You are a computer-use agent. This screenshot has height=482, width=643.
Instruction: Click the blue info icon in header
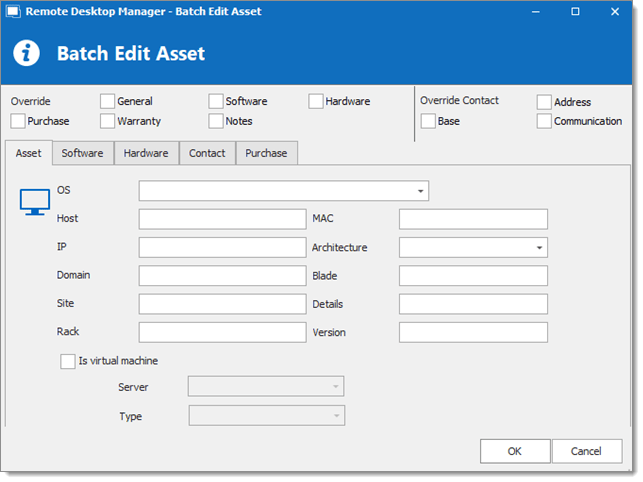pyautogui.click(x=27, y=53)
